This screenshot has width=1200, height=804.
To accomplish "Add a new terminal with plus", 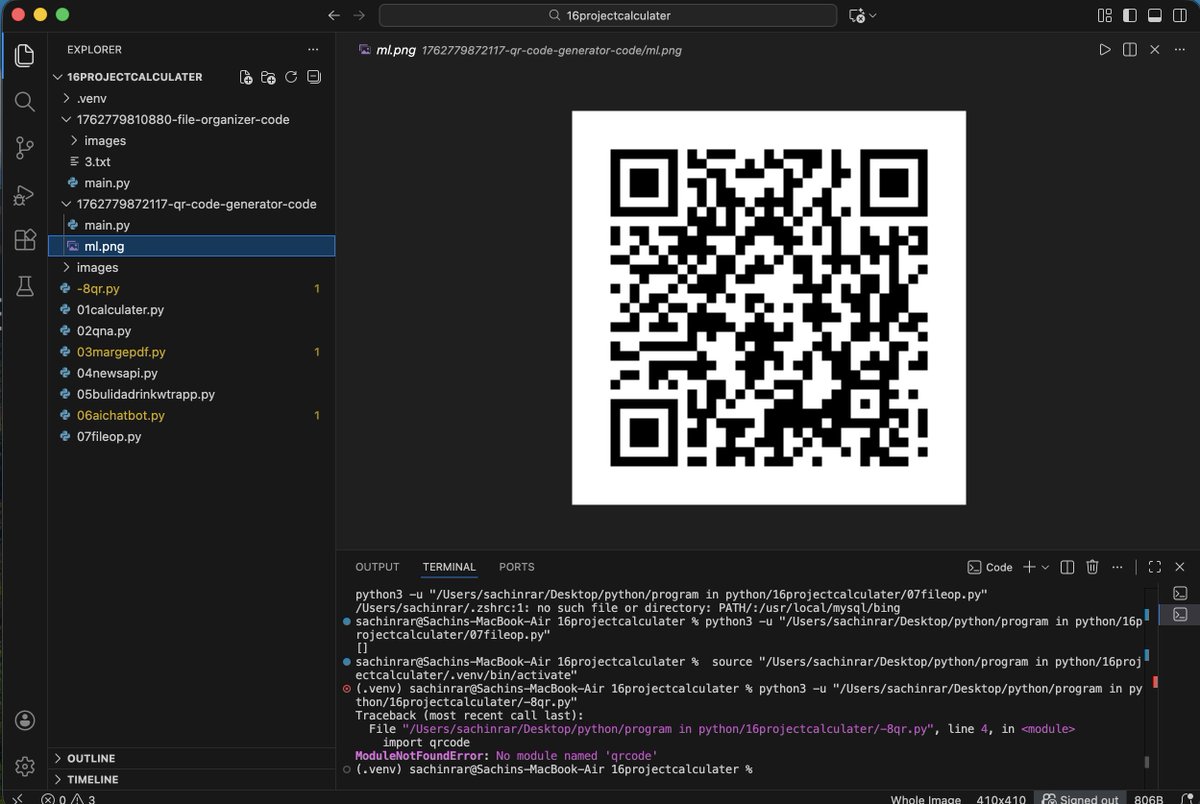I will point(1028,567).
